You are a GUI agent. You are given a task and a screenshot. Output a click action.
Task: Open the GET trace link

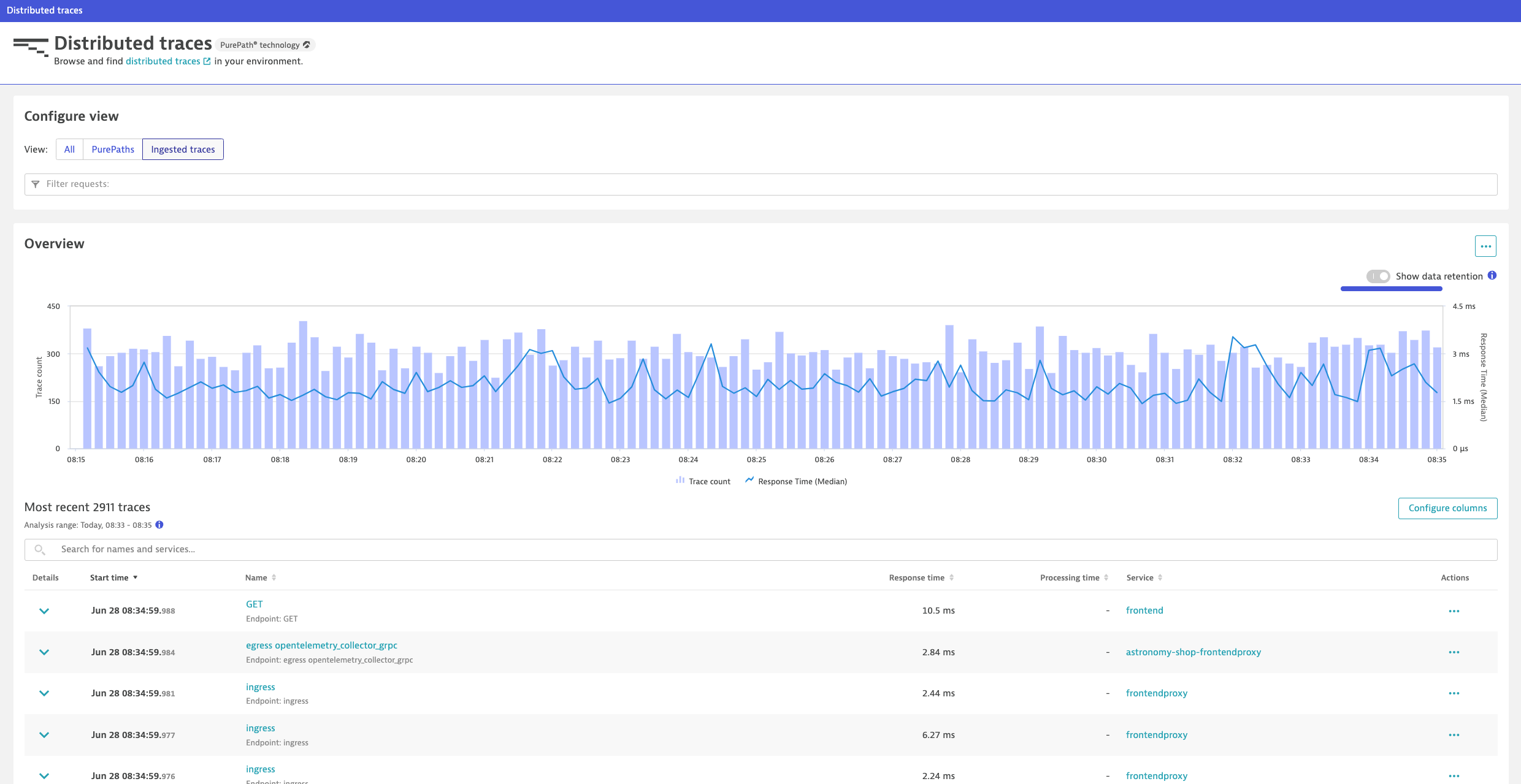pyautogui.click(x=255, y=604)
